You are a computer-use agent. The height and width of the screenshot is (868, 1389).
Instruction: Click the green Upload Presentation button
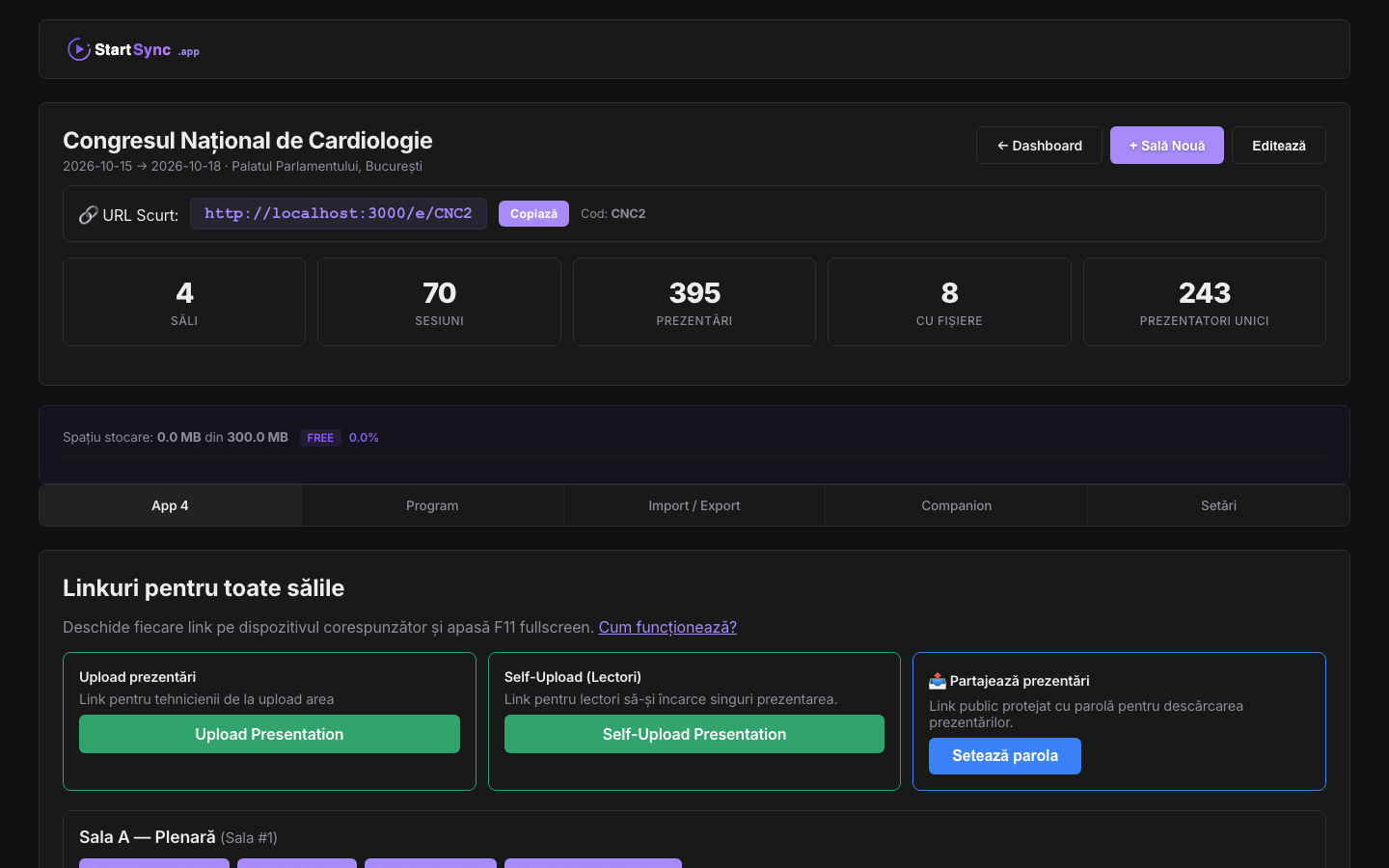pos(269,734)
